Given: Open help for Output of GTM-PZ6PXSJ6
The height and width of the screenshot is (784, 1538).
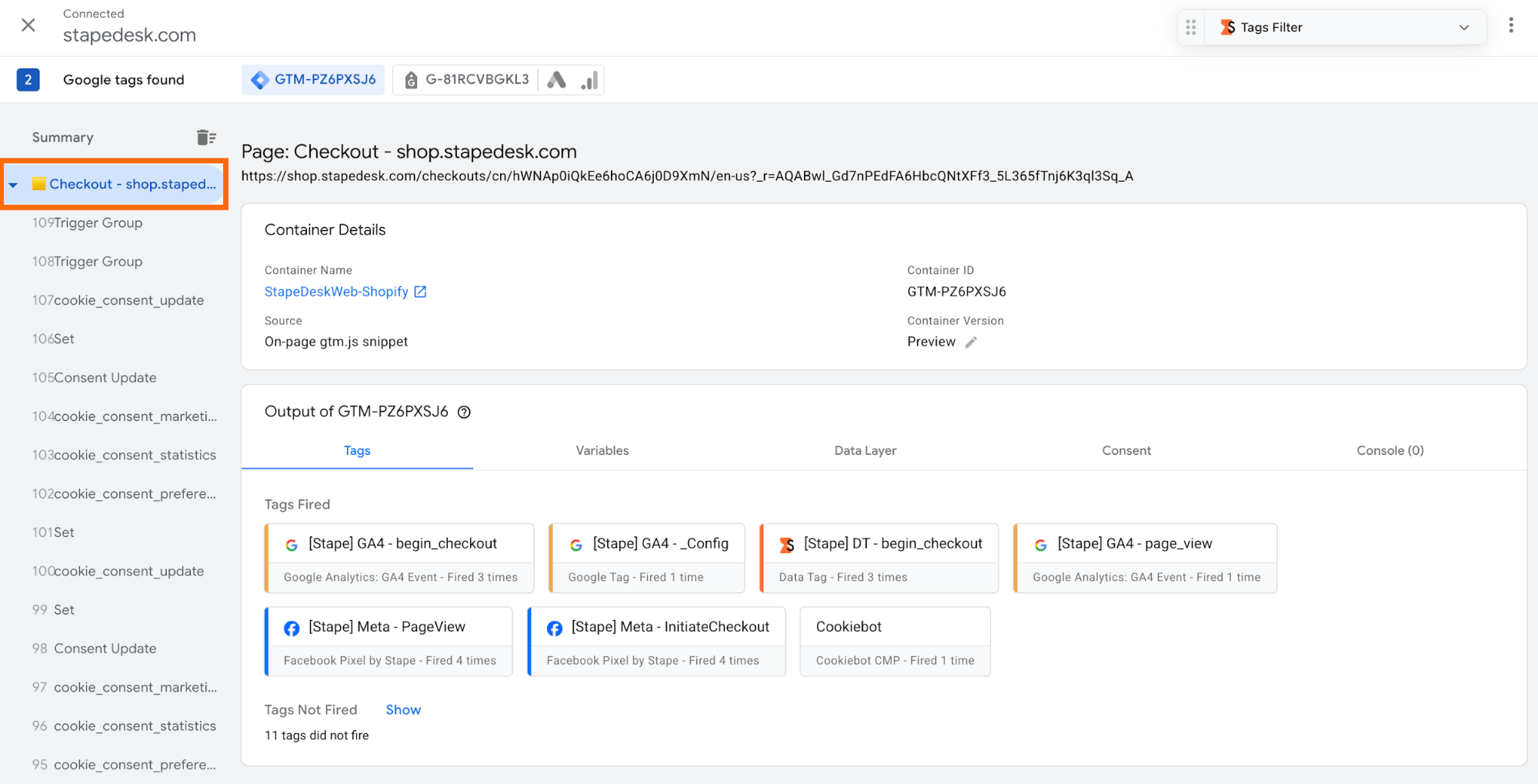Looking at the screenshot, I should [x=464, y=412].
